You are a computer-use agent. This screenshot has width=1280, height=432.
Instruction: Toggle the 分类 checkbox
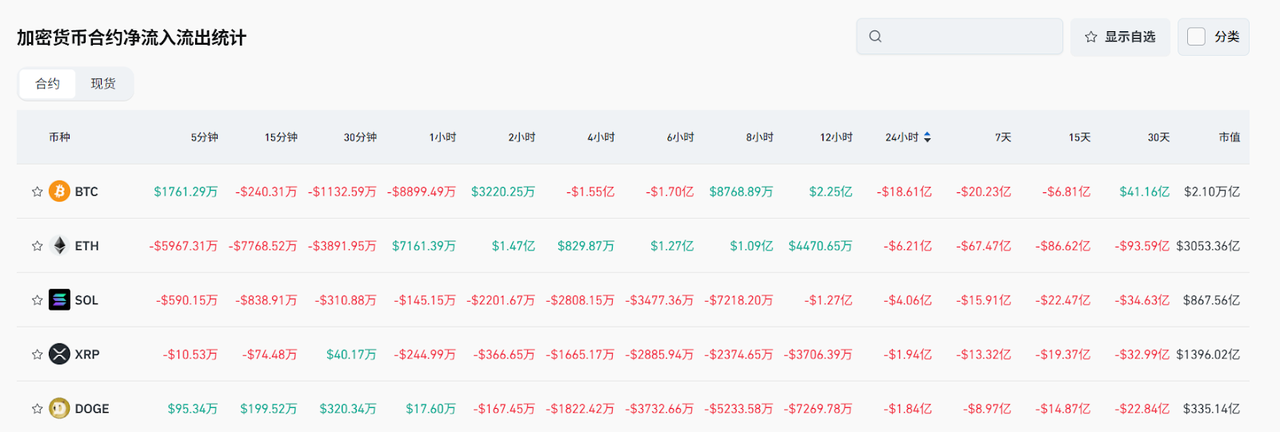click(x=1196, y=37)
